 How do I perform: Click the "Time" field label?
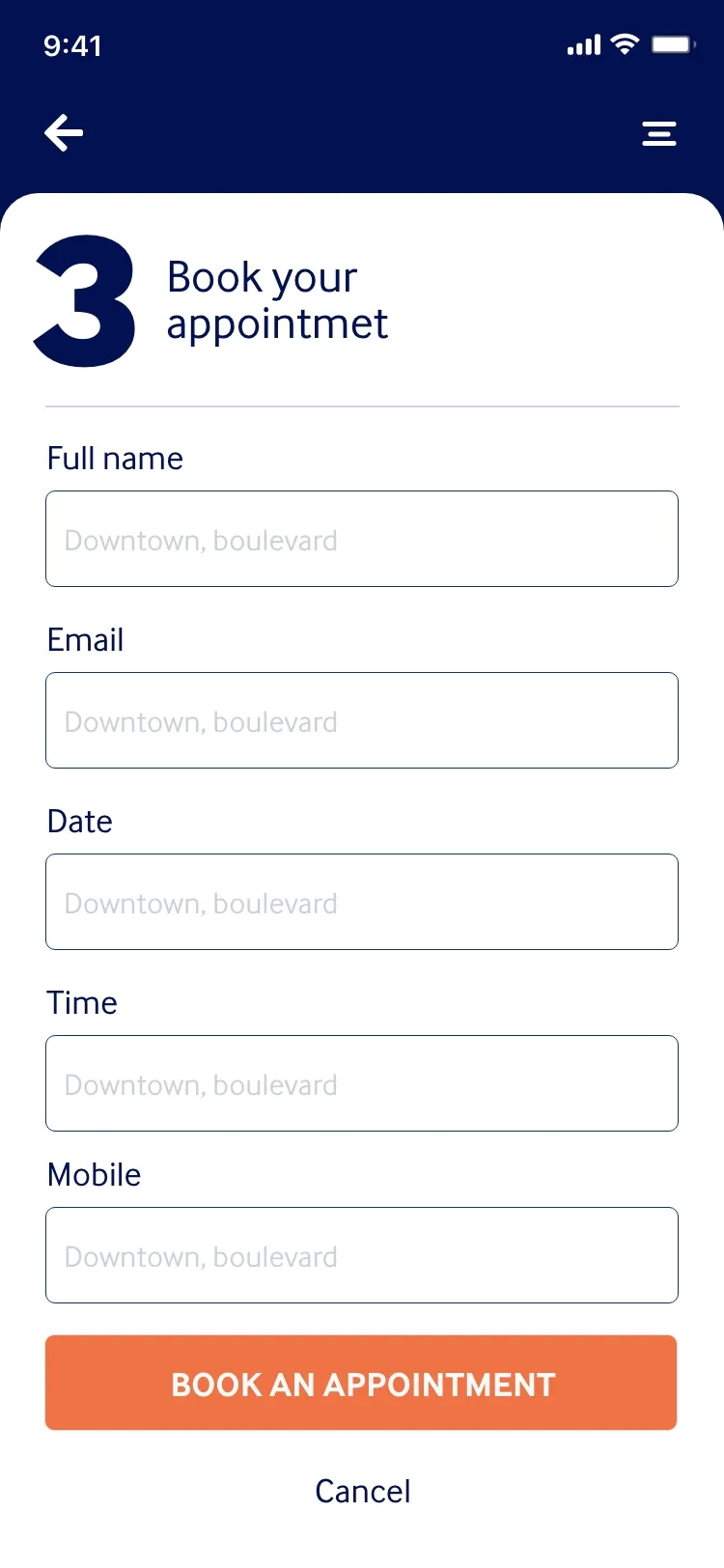[x=82, y=1003]
